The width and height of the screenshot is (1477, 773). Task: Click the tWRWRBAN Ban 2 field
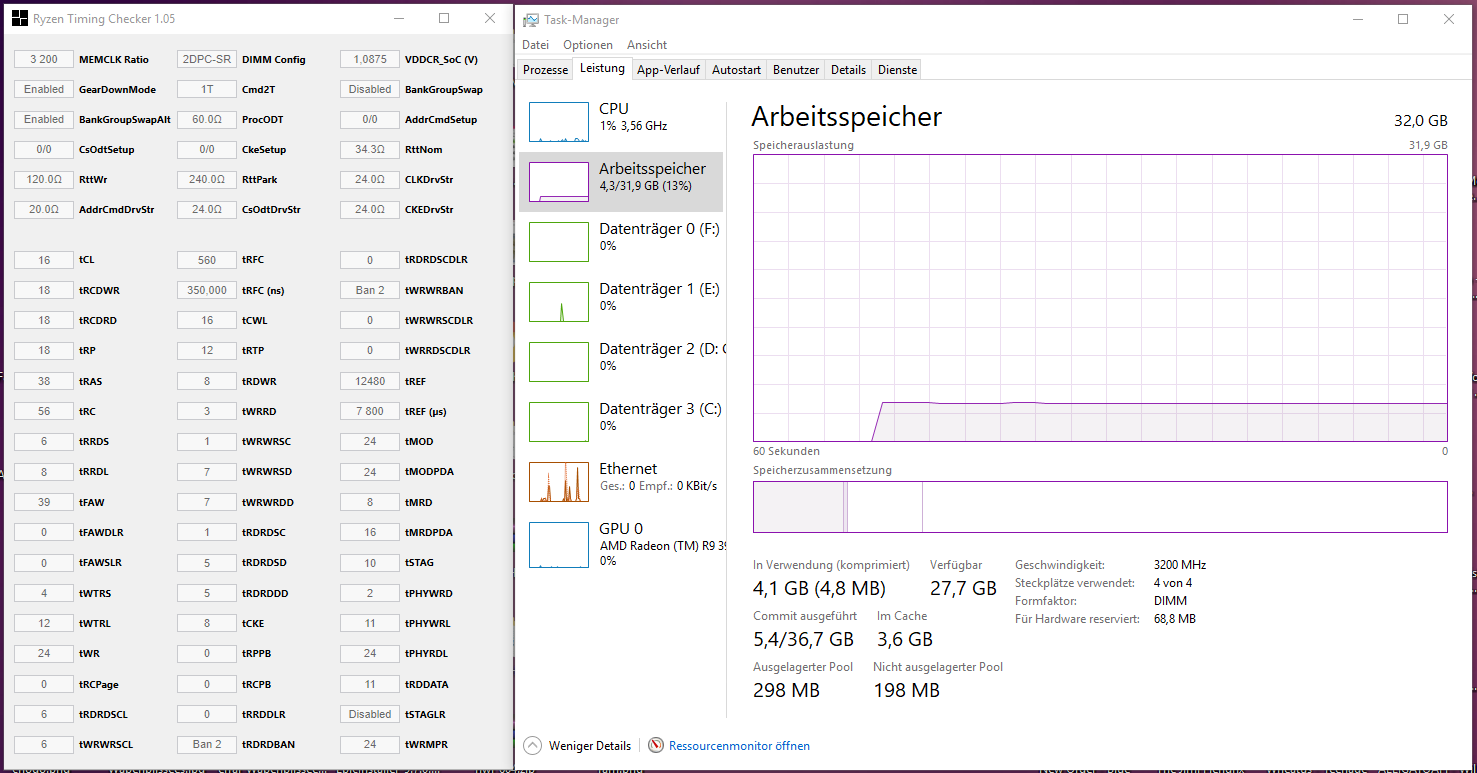click(370, 290)
